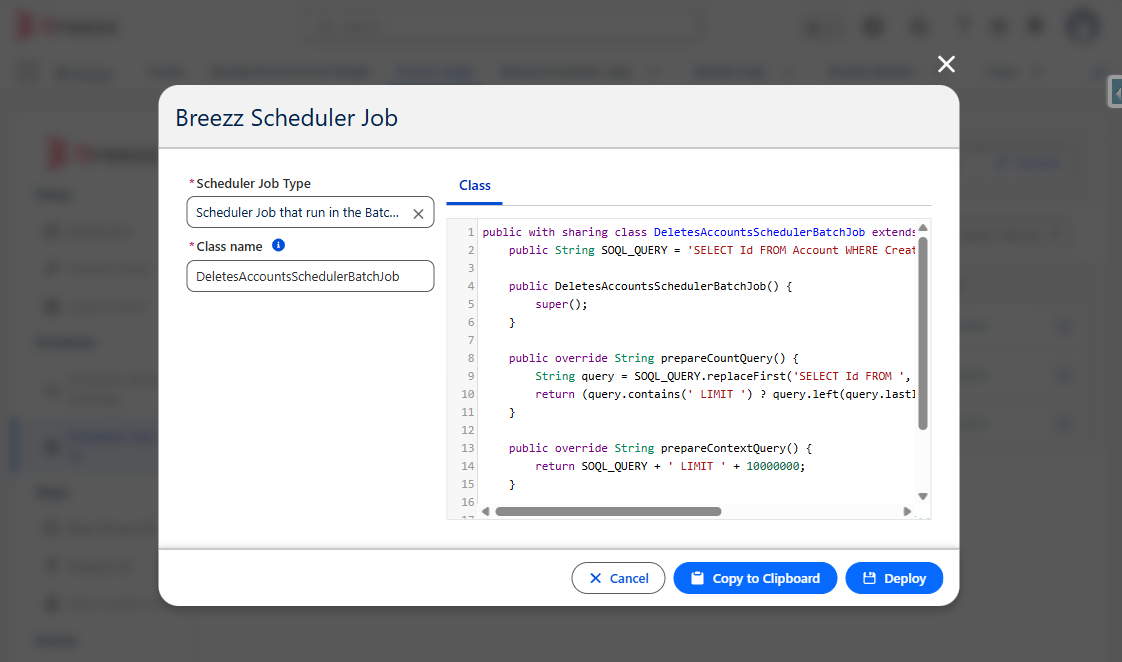Click the clipboard icon on Copy button
The image size is (1122, 662).
click(x=697, y=578)
